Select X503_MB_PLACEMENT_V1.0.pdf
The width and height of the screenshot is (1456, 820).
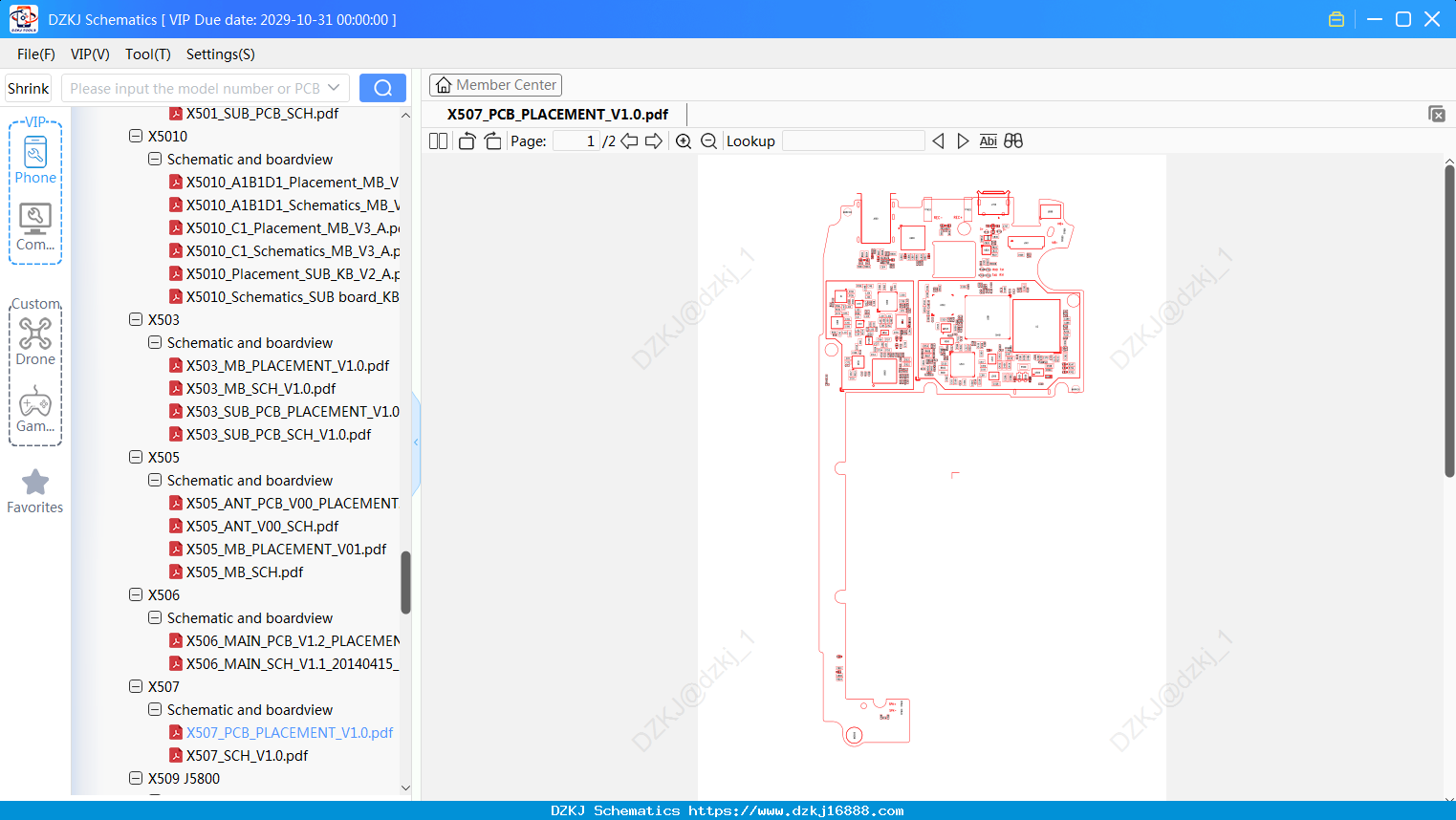point(279,365)
